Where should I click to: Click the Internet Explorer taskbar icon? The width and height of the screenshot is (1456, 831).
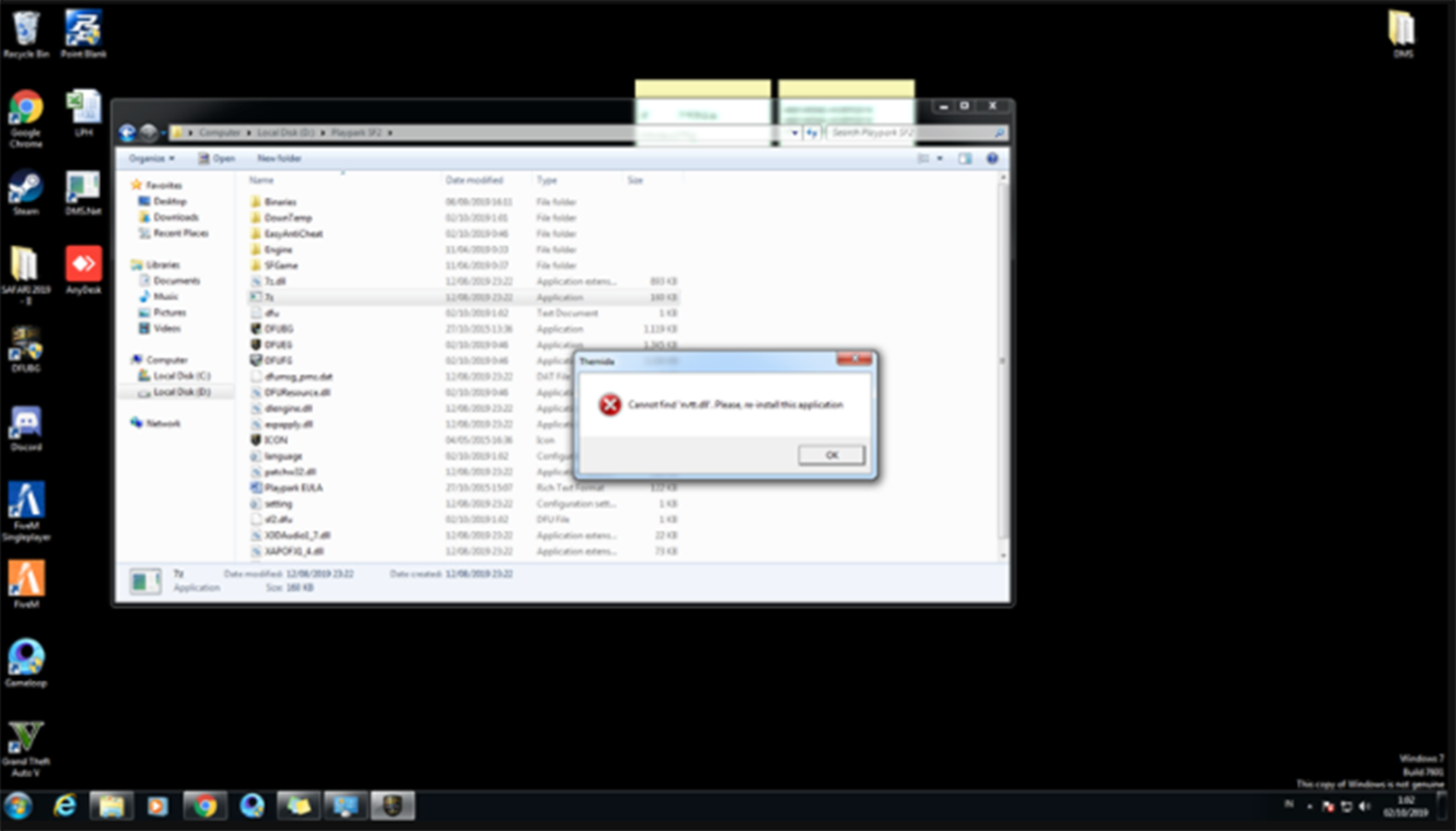click(65, 806)
